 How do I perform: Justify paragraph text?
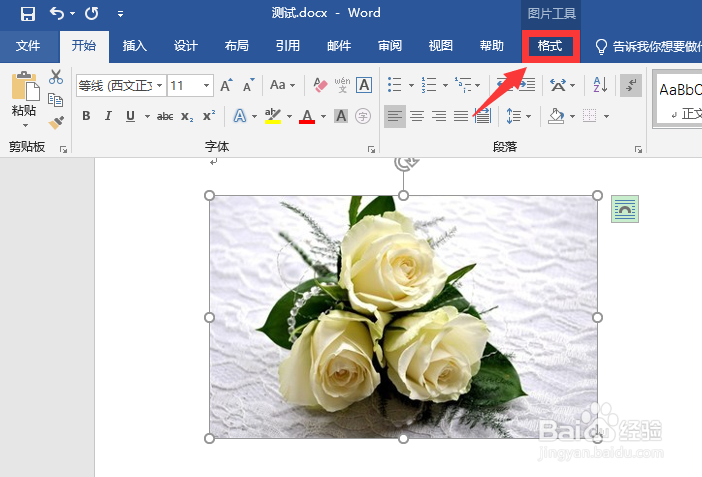(461, 116)
